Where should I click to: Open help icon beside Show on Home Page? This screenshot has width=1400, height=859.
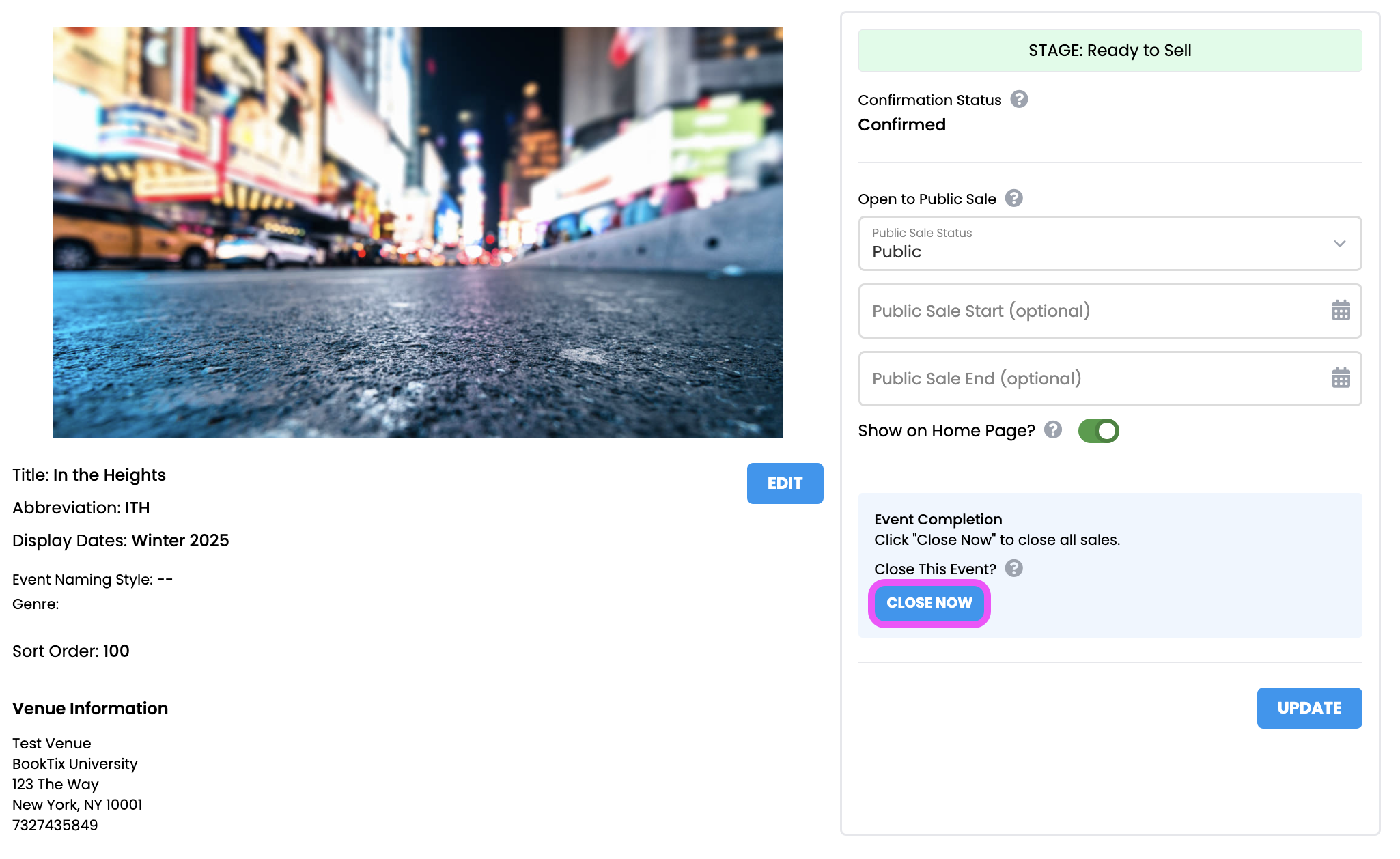(x=1053, y=430)
